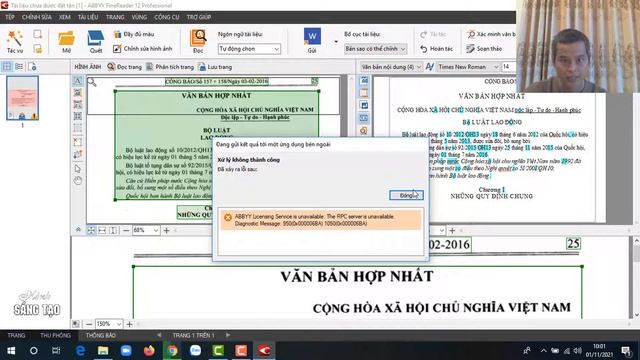Screen dimensions: 640x360
Task: Click fit to height icon in image pane
Action: coord(113,231)
